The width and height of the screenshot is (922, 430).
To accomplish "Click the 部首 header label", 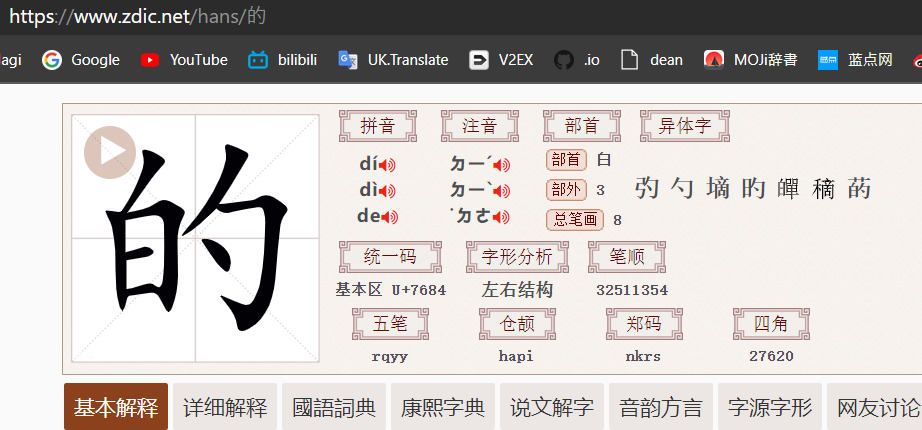I will point(582,126).
